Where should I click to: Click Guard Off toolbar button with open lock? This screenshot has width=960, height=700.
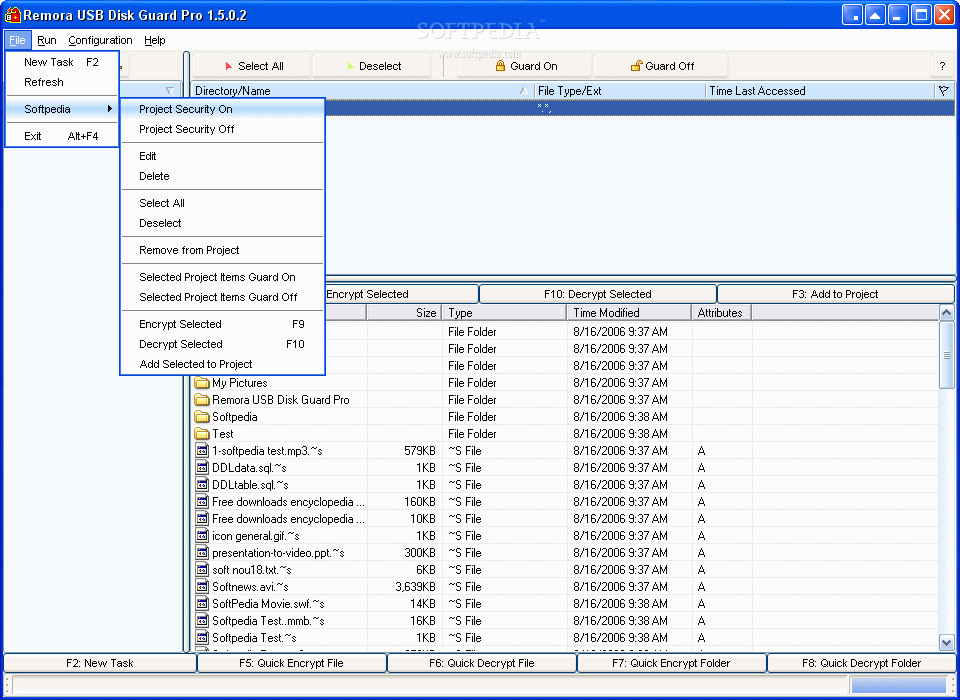pos(661,66)
